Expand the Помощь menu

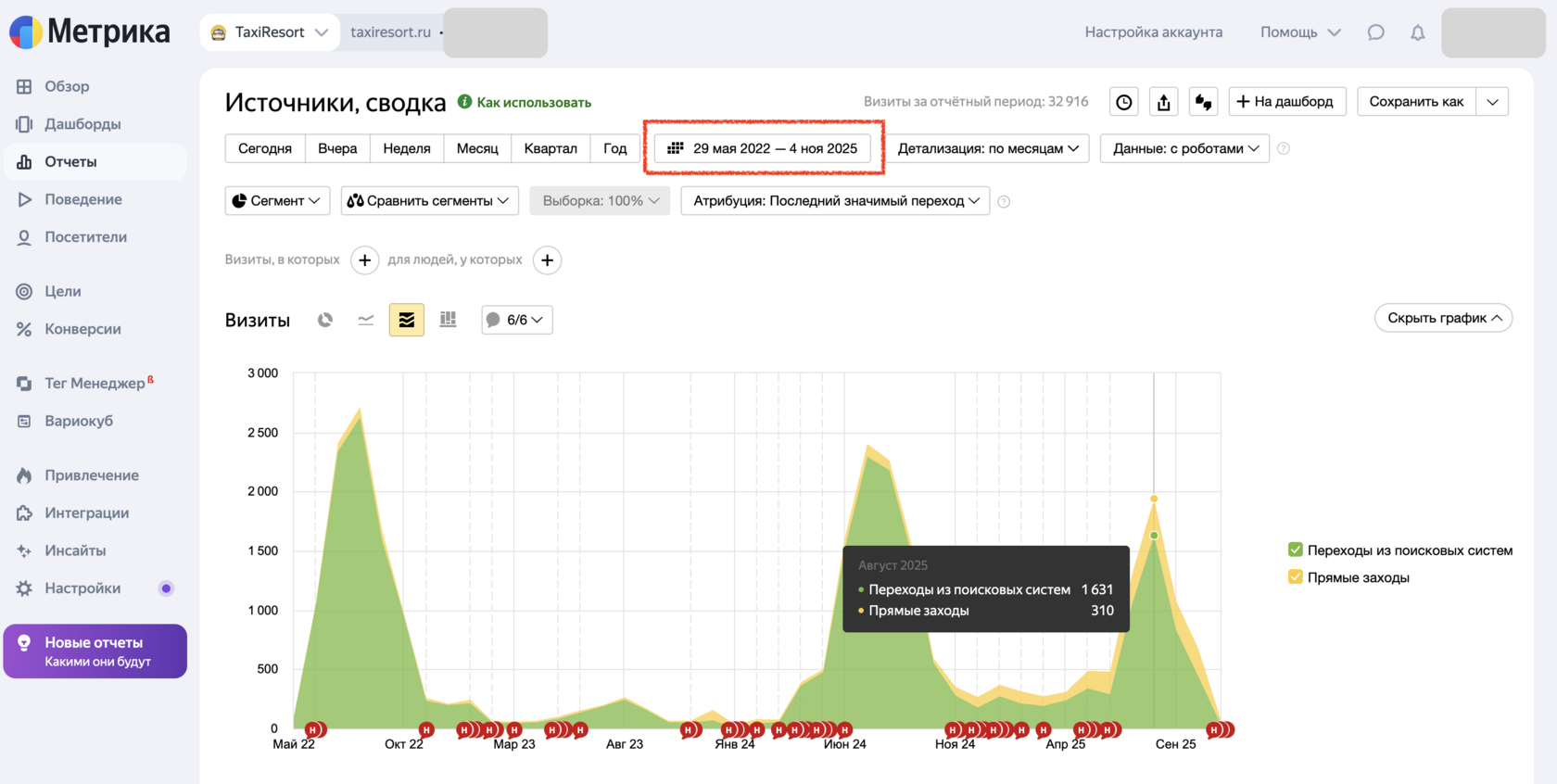[x=1300, y=32]
